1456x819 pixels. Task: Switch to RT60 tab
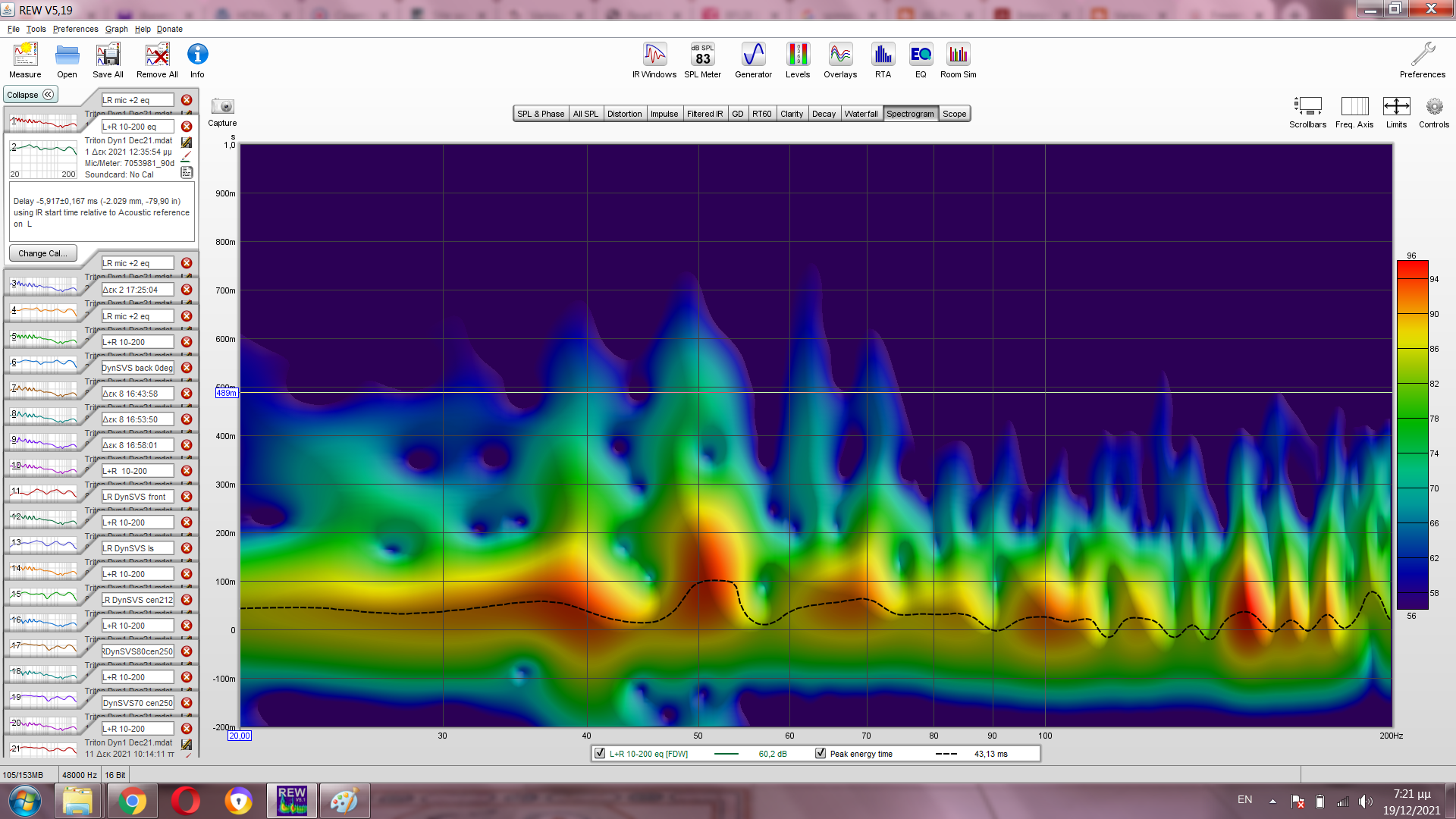(761, 114)
